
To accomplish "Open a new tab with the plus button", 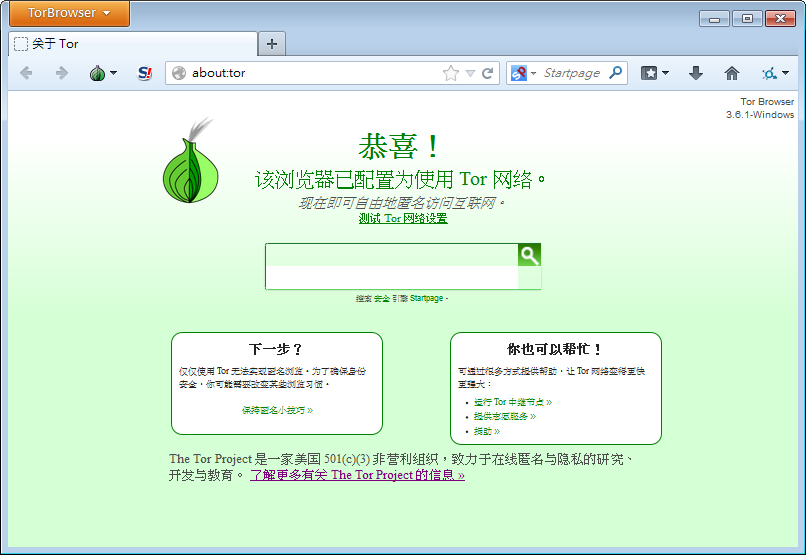I will click(x=272, y=44).
